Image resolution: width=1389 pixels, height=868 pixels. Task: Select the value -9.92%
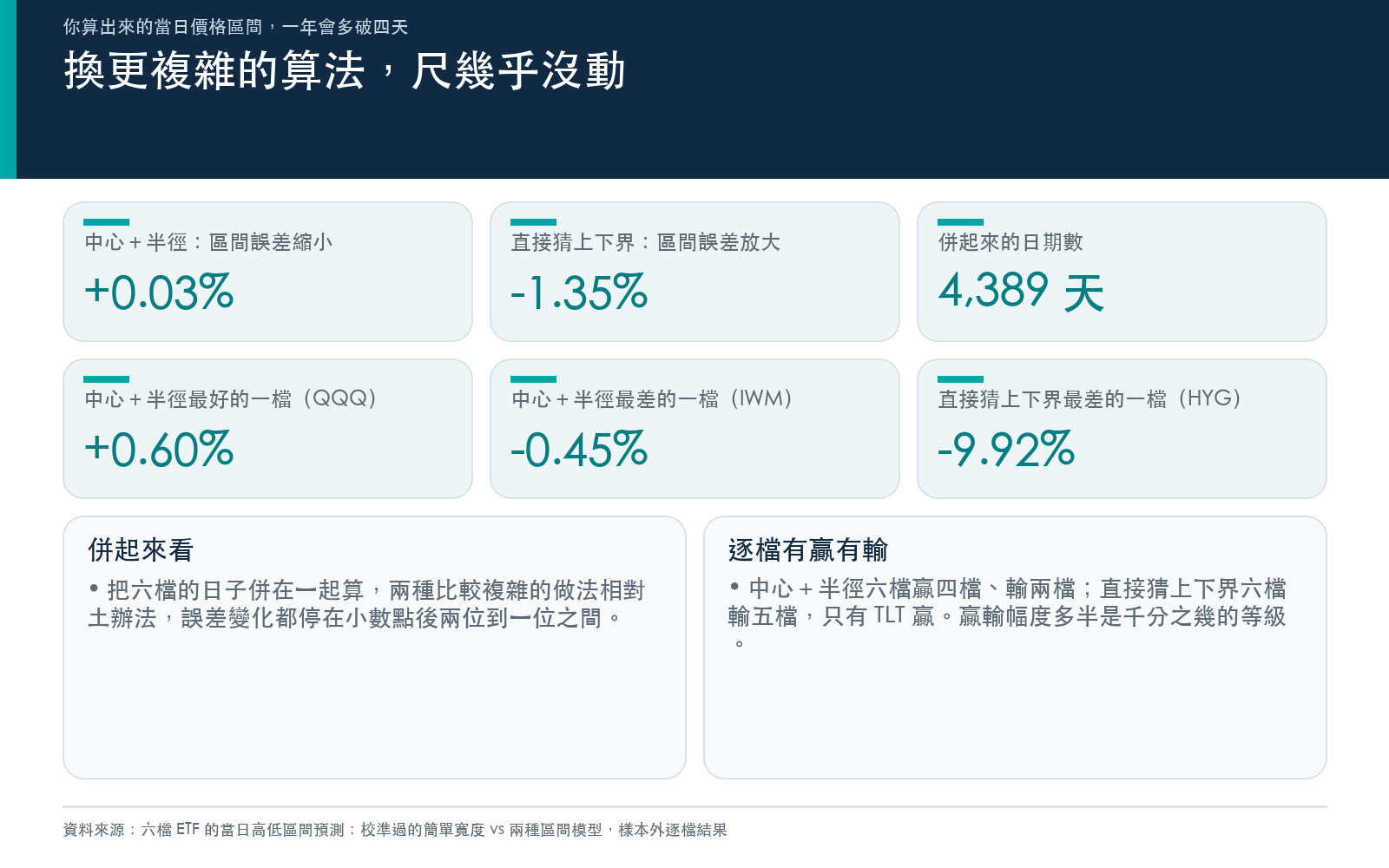[x=1006, y=449]
